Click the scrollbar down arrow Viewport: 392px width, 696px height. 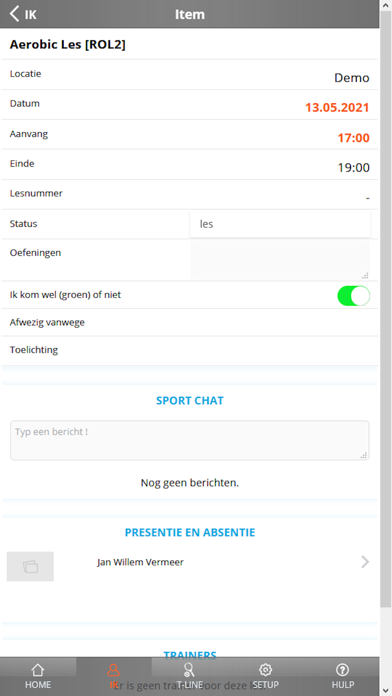click(386, 691)
